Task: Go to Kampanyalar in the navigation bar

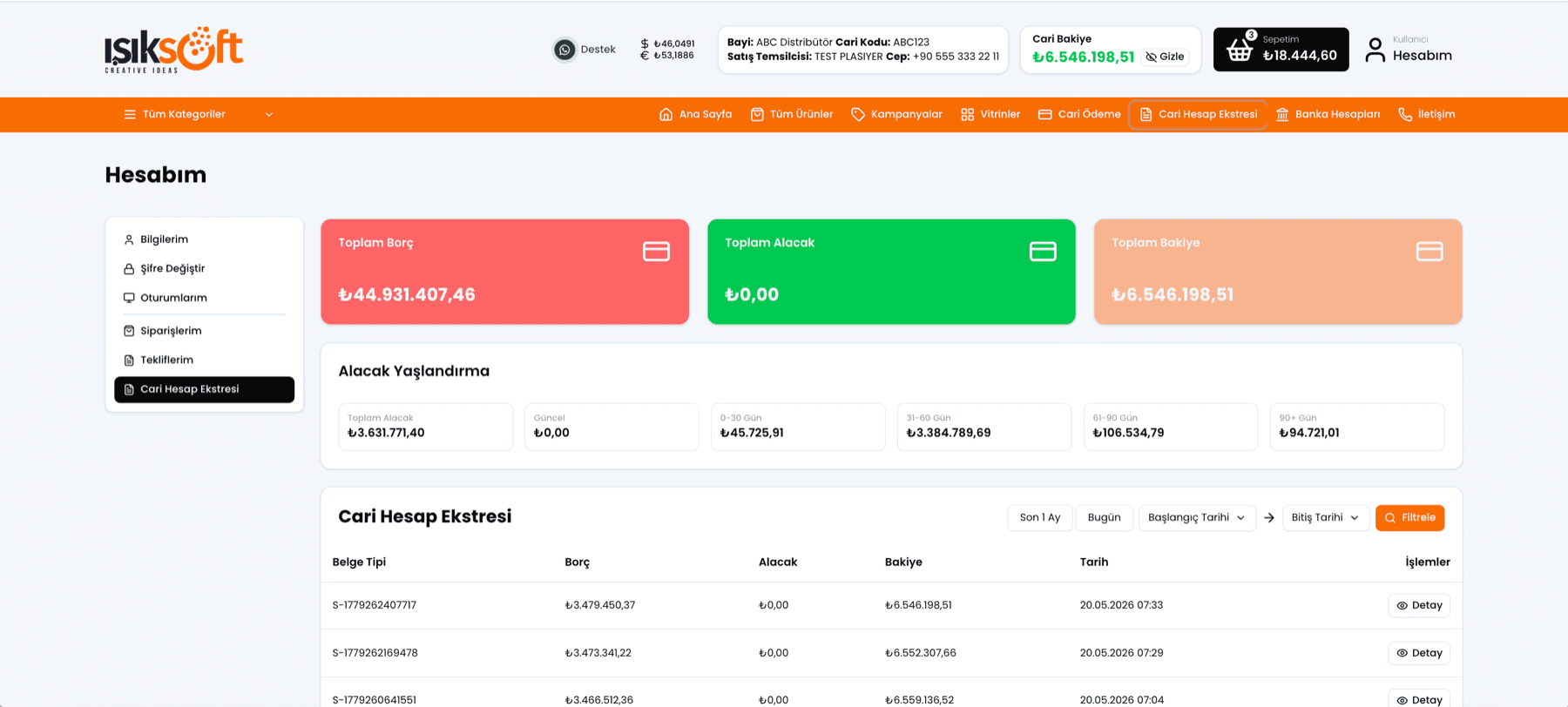Action: 896,114
